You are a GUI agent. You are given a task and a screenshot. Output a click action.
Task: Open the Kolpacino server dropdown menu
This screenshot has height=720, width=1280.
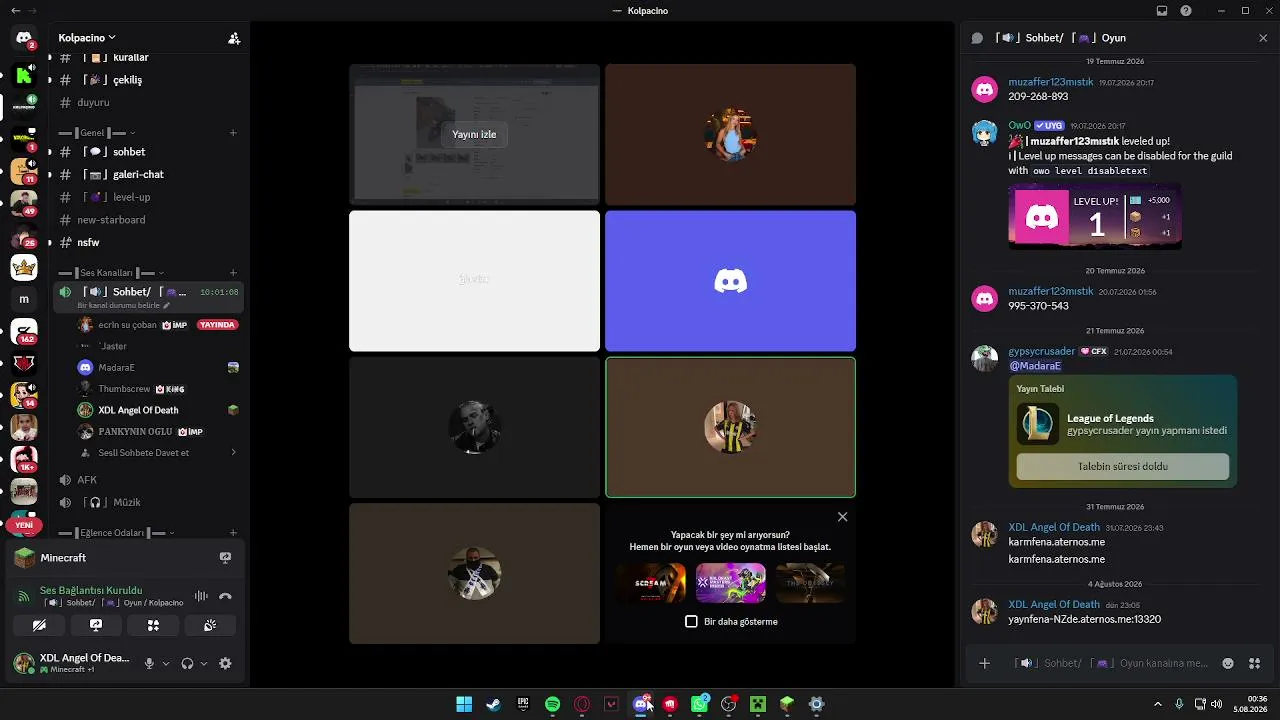click(87, 38)
